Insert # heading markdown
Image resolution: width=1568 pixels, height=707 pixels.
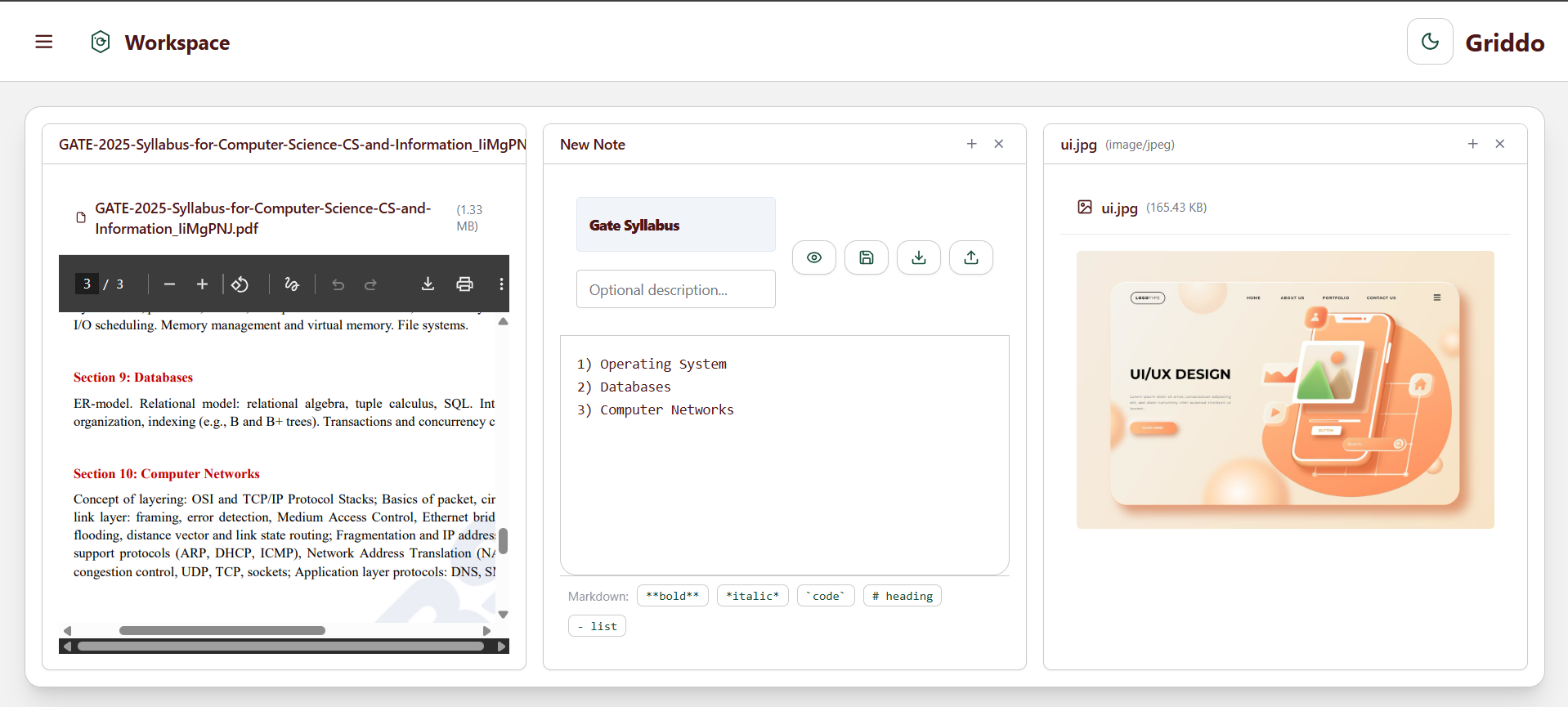(x=903, y=596)
